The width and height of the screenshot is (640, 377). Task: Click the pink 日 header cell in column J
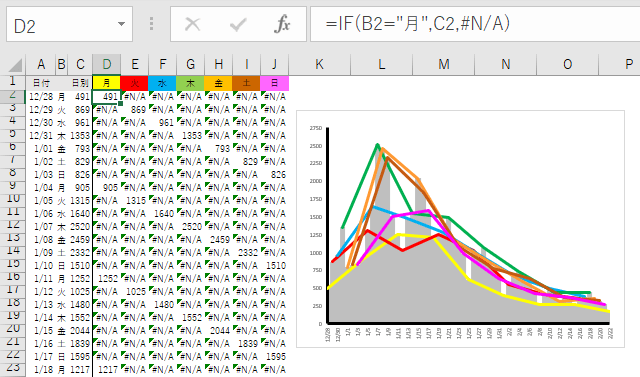[x=275, y=83]
